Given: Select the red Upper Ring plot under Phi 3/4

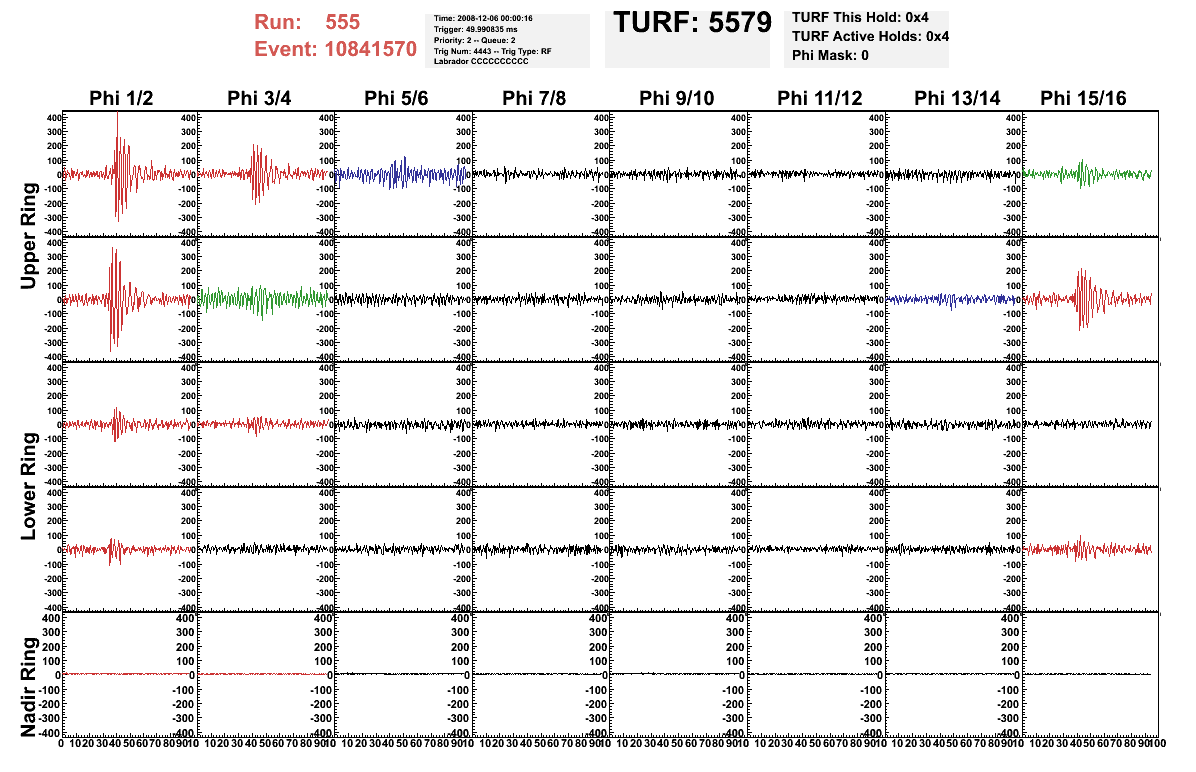Looking at the screenshot, I should coord(268,174).
